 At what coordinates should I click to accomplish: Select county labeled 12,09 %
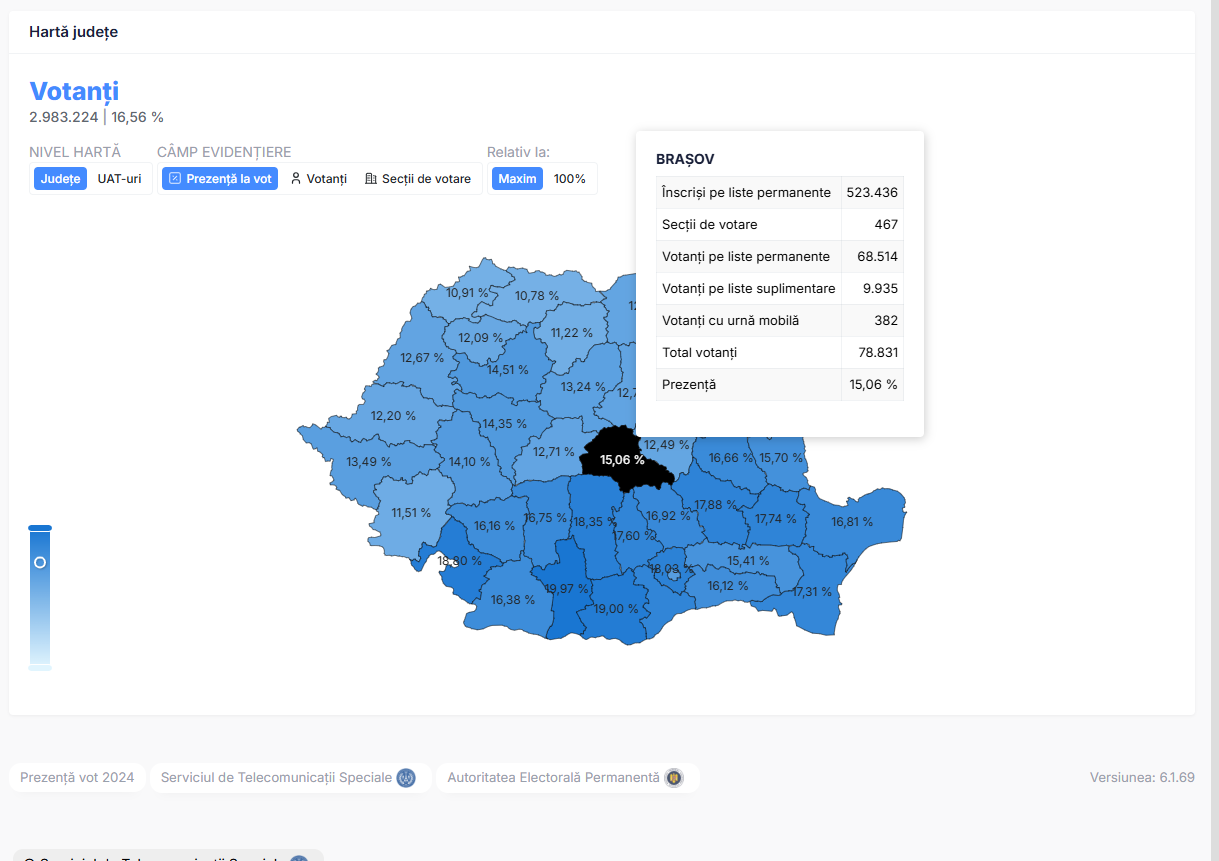click(481, 337)
